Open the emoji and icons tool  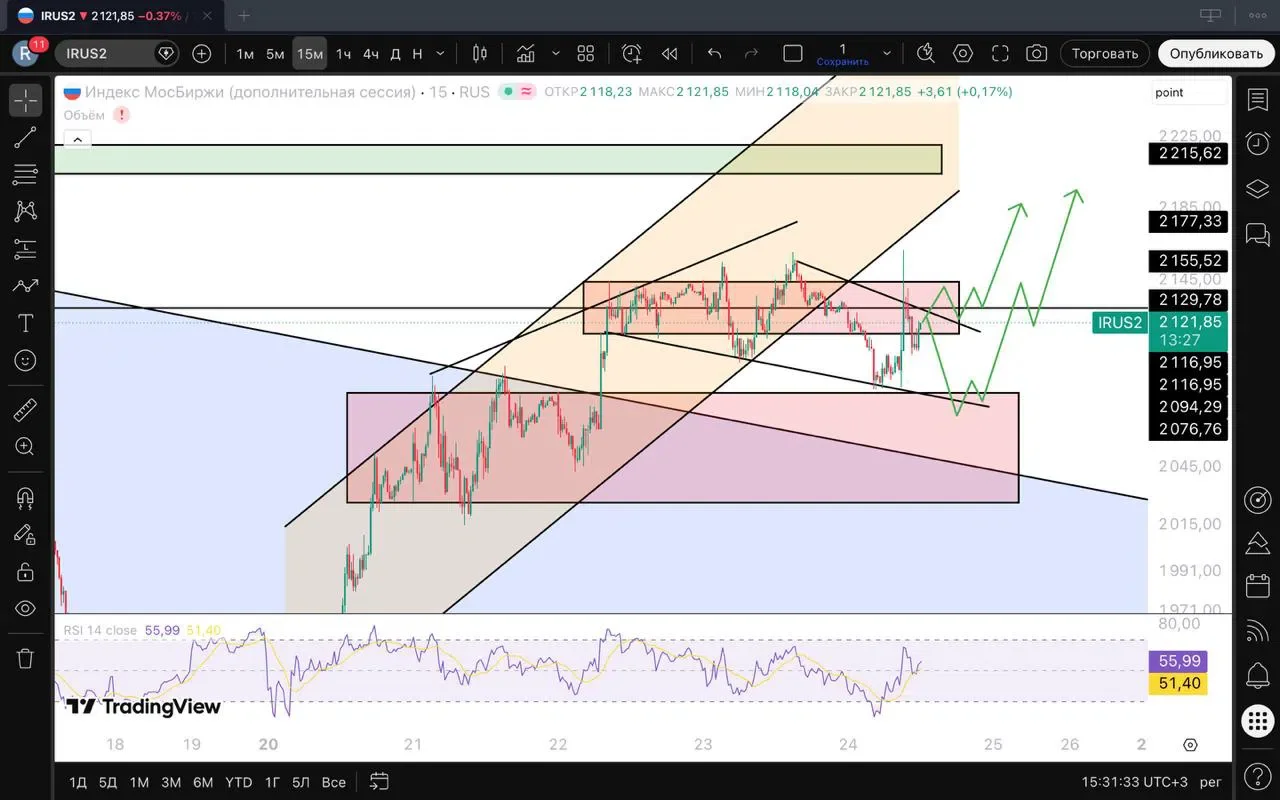[x=25, y=360]
